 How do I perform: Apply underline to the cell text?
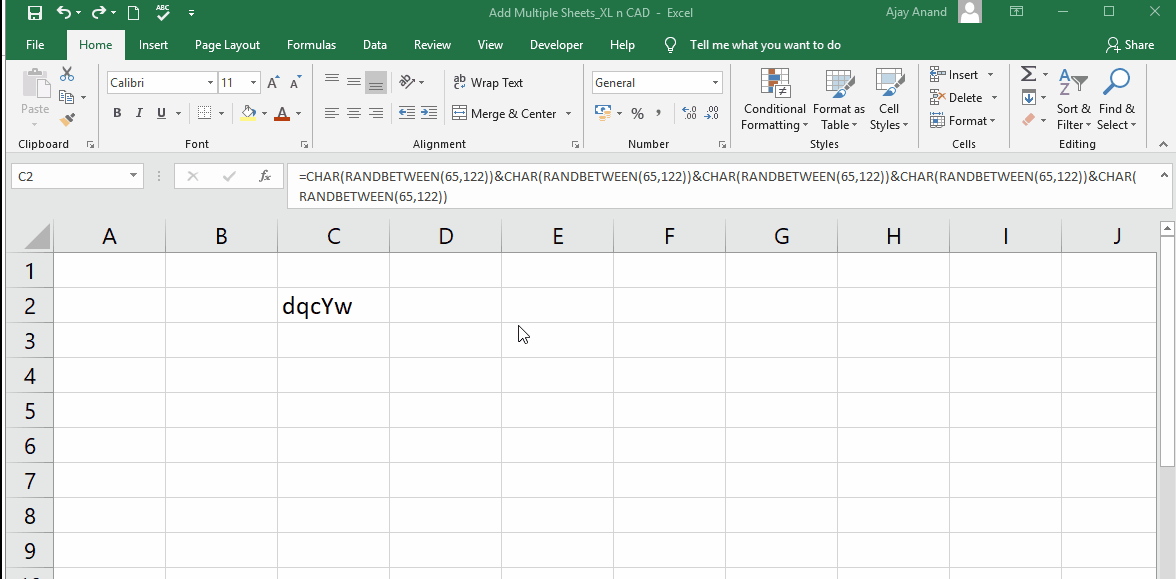(x=160, y=113)
